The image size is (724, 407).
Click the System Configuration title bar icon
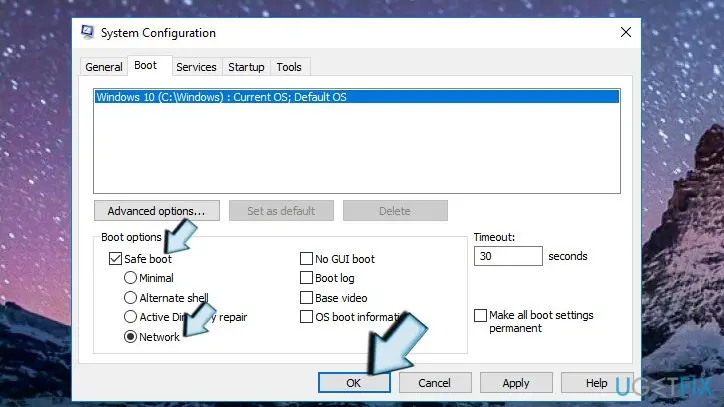click(87, 32)
